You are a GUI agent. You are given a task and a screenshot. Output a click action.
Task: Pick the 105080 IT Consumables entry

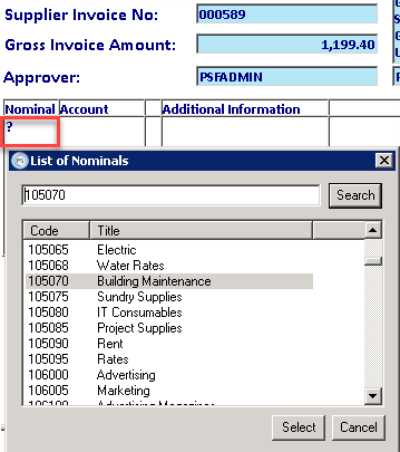[x=169, y=312]
